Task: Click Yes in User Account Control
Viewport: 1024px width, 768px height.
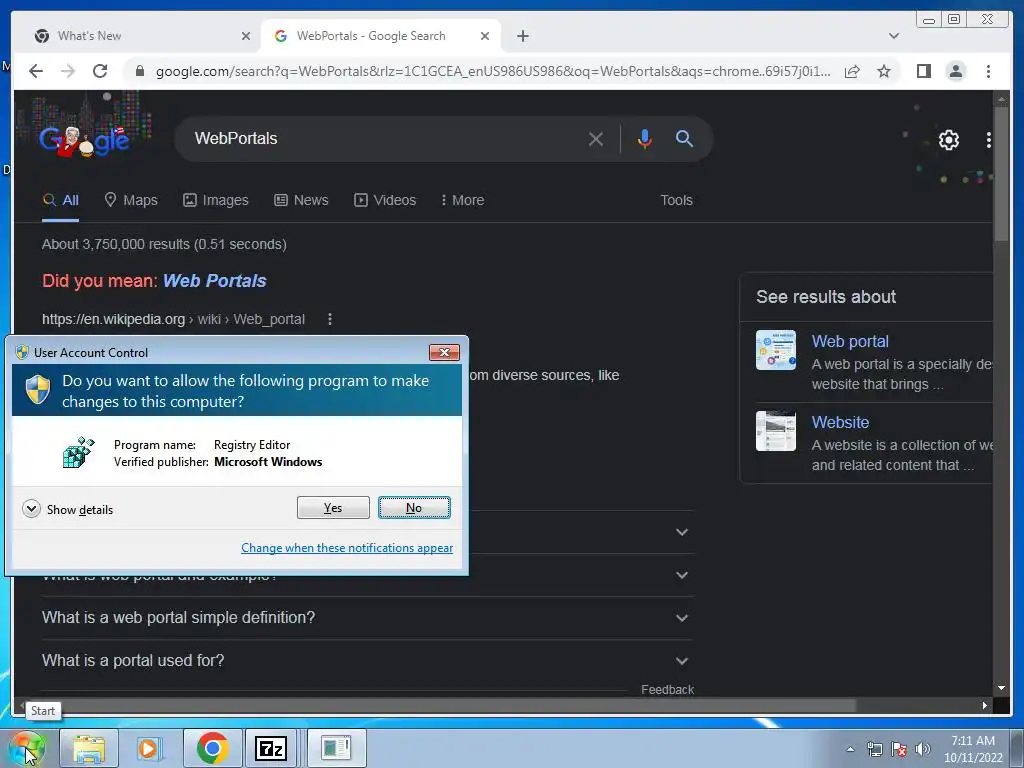Action: [333, 507]
